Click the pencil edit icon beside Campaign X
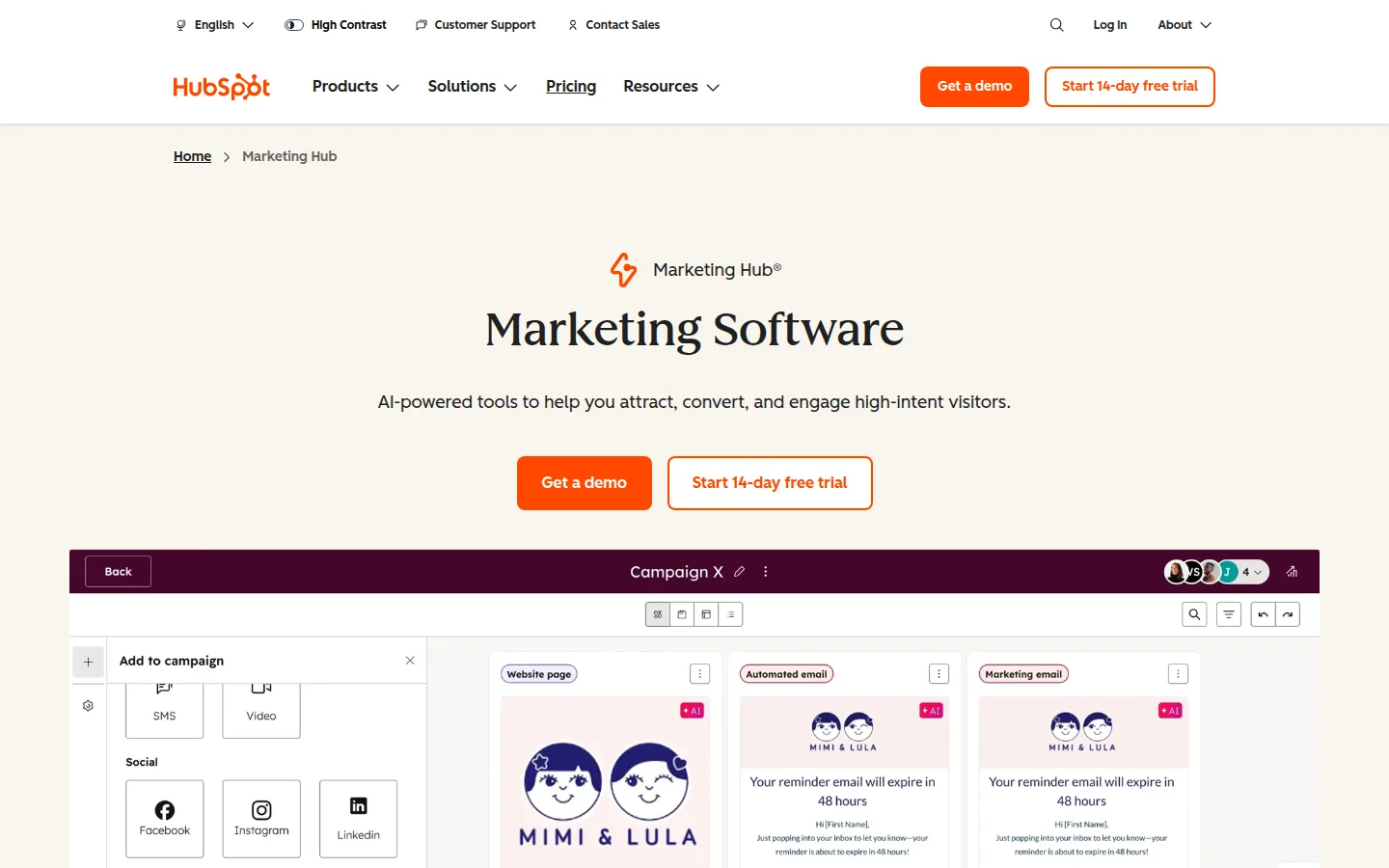Viewport: 1389px width, 868px height. pyautogui.click(x=740, y=572)
